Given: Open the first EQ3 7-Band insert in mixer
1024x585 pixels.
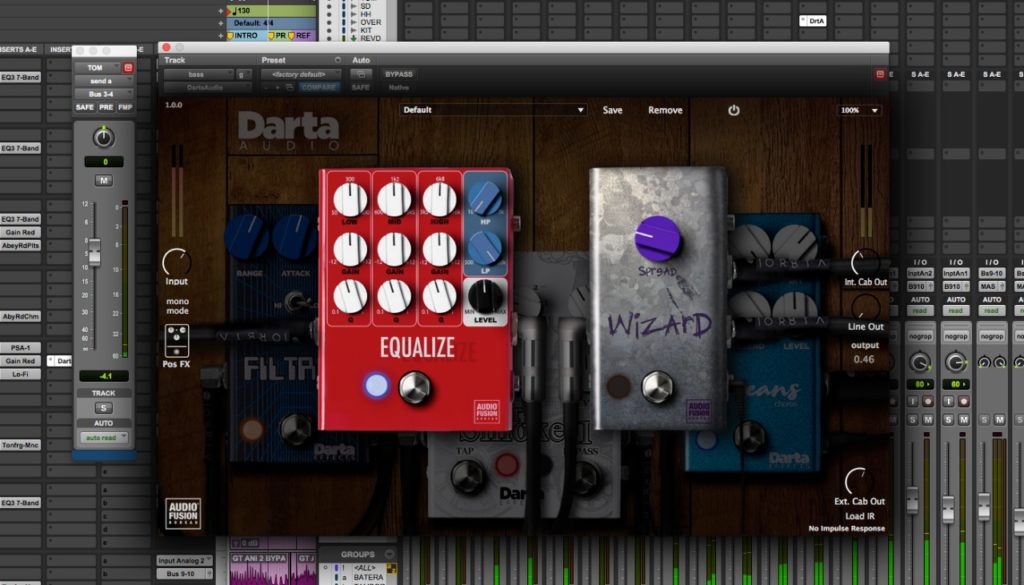Looking at the screenshot, I should coord(21,77).
